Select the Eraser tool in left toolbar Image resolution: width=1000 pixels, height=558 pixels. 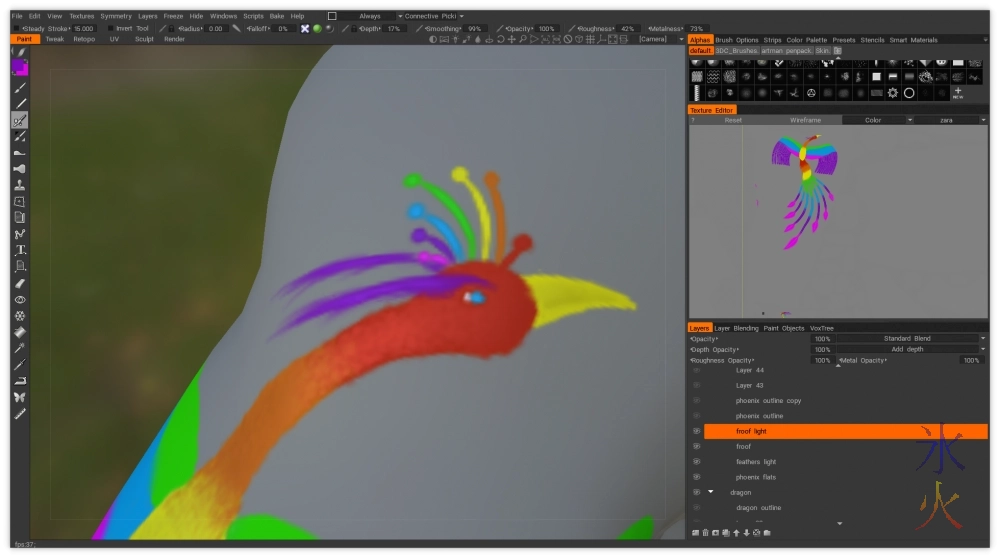[x=20, y=283]
